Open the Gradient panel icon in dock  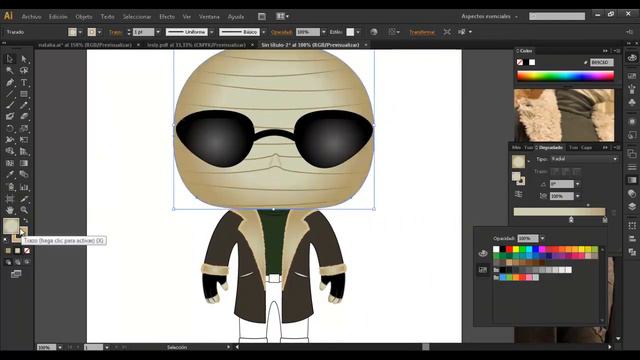pos(632,180)
